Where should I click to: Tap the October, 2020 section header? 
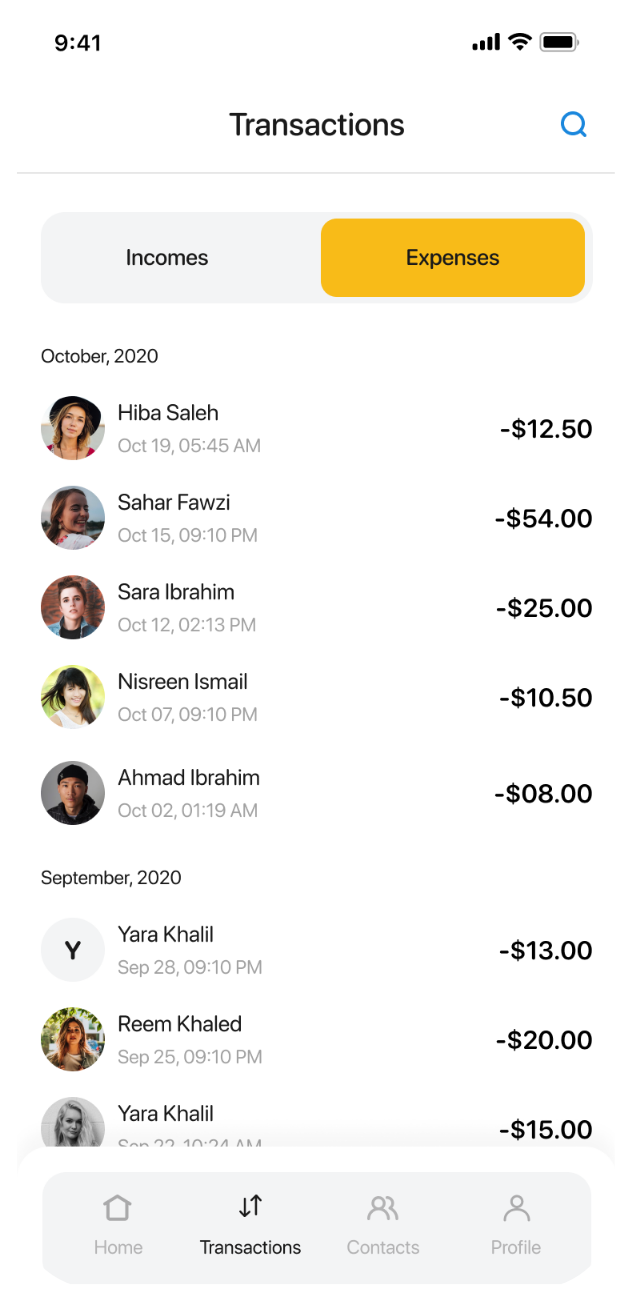[99, 356]
